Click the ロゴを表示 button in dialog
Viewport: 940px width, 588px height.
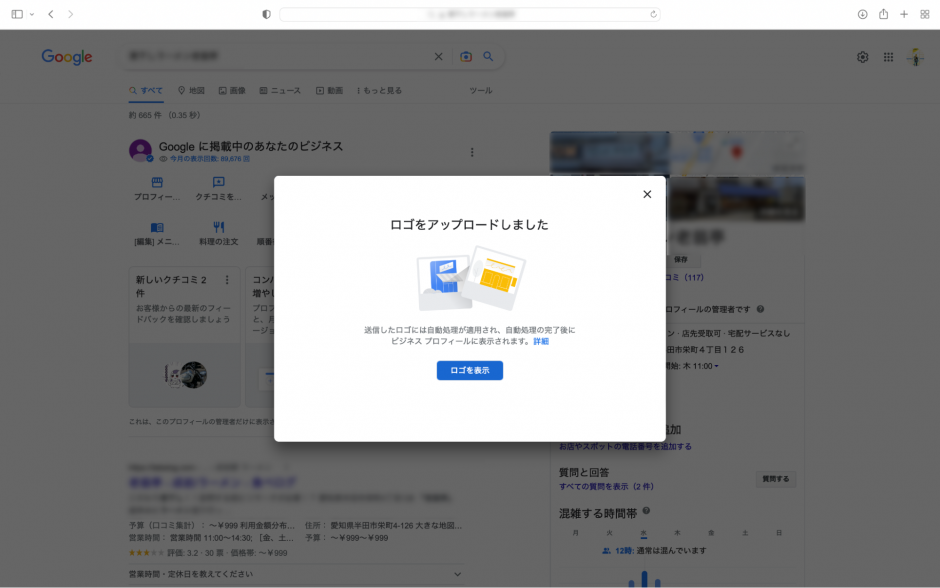point(469,371)
